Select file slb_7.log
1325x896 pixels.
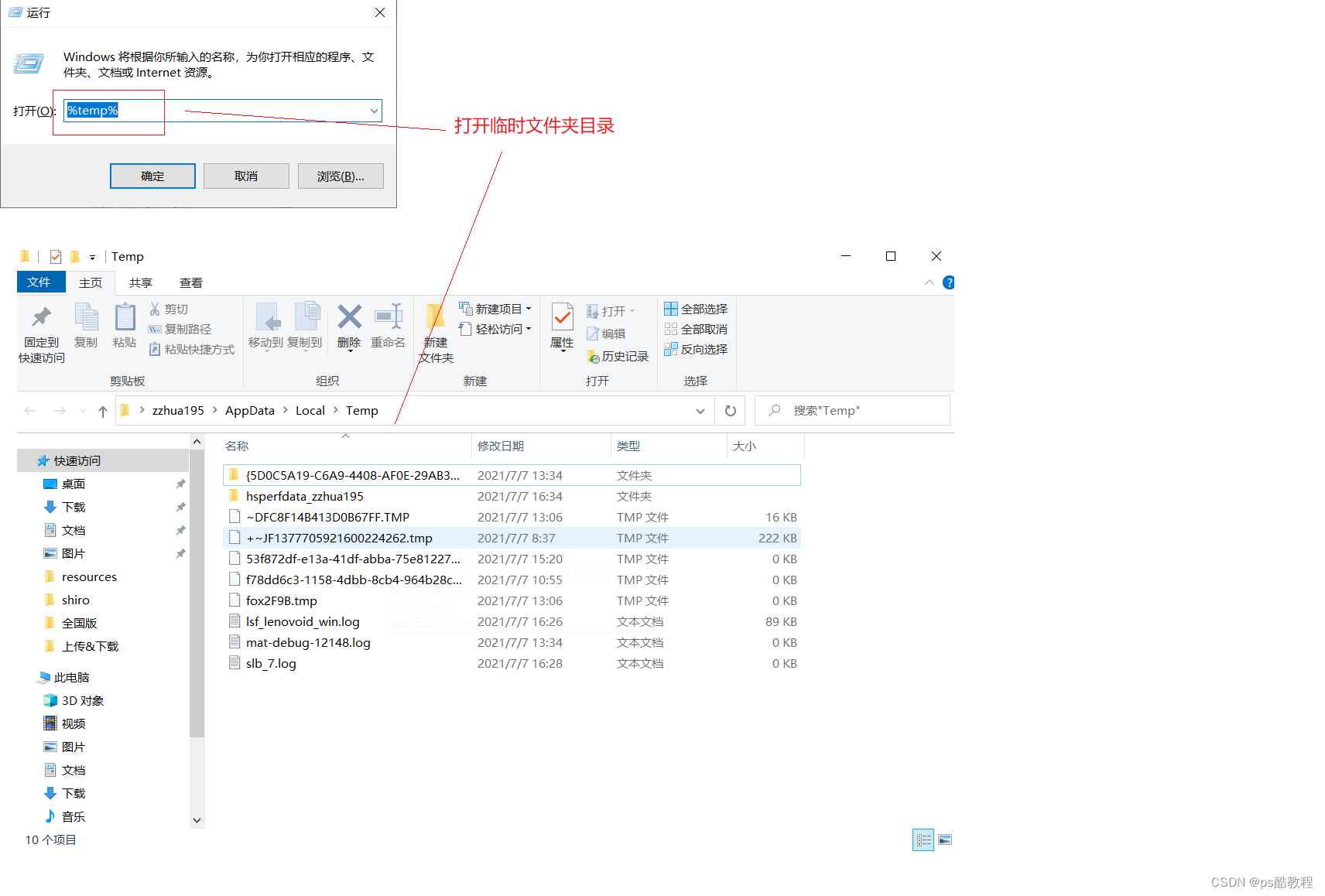pos(511,664)
